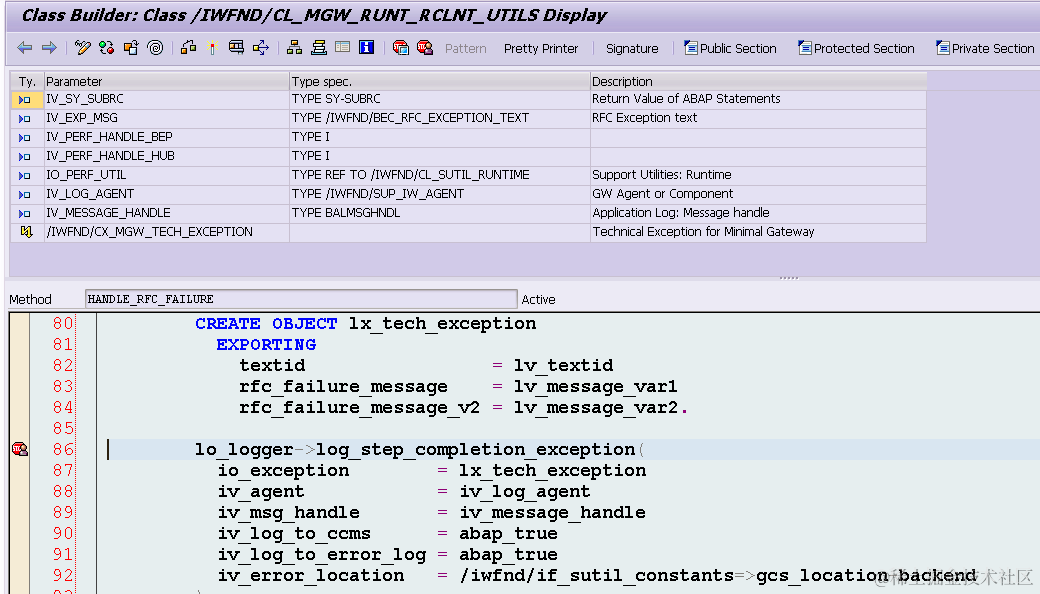
Task: Click TYPE REF TO /IWFND/CL_SUTIL_RUNTIME cell
Action: tap(440, 175)
